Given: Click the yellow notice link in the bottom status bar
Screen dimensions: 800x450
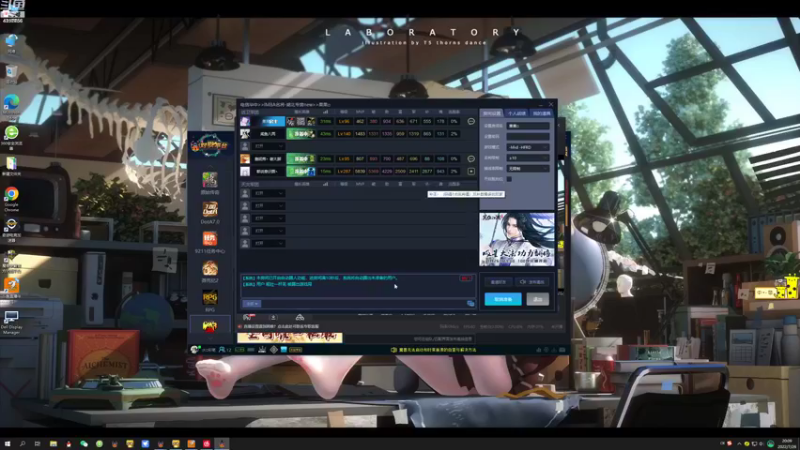Looking at the screenshot, I should tap(433, 350).
